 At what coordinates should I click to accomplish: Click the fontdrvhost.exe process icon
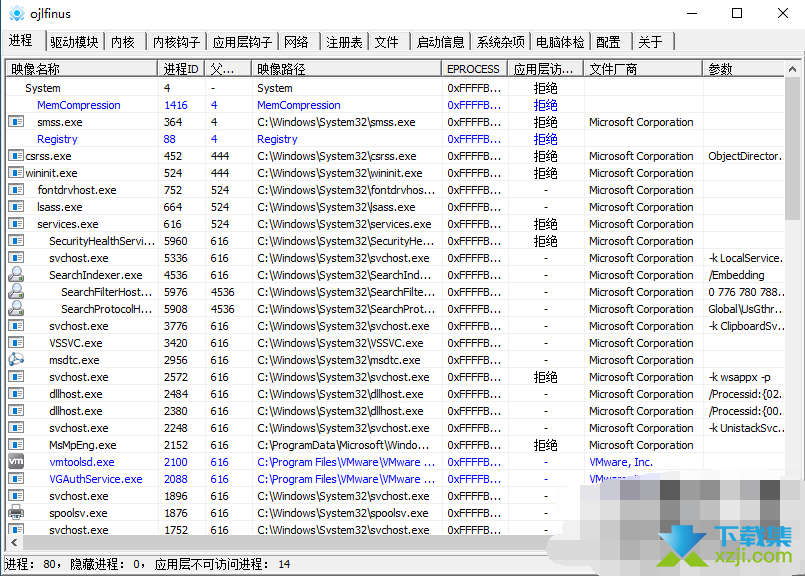pos(16,189)
